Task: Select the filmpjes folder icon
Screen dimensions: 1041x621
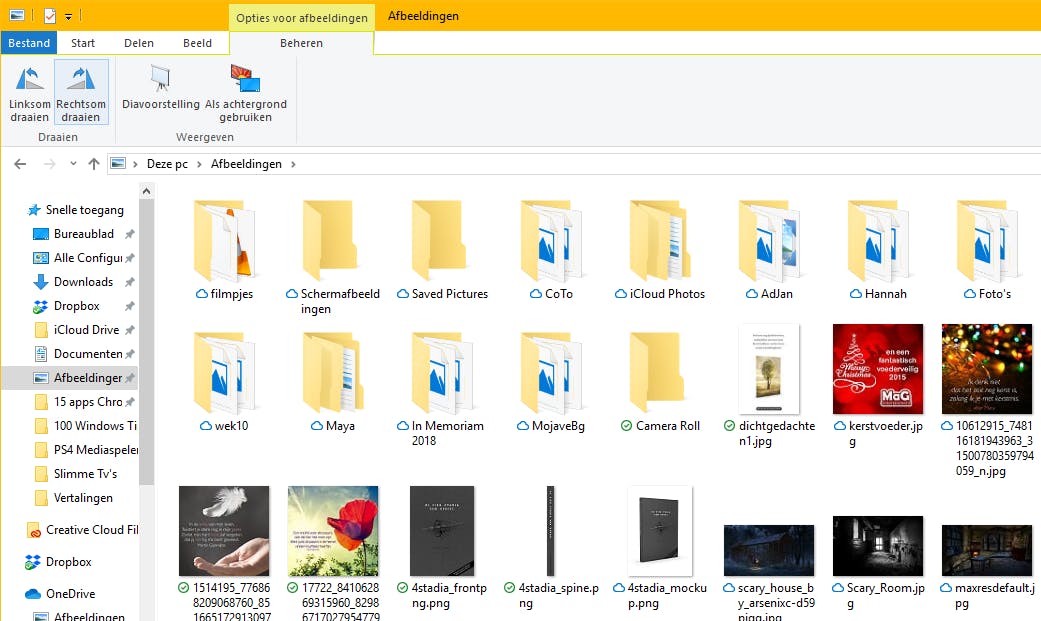Action: pyautogui.click(x=224, y=240)
